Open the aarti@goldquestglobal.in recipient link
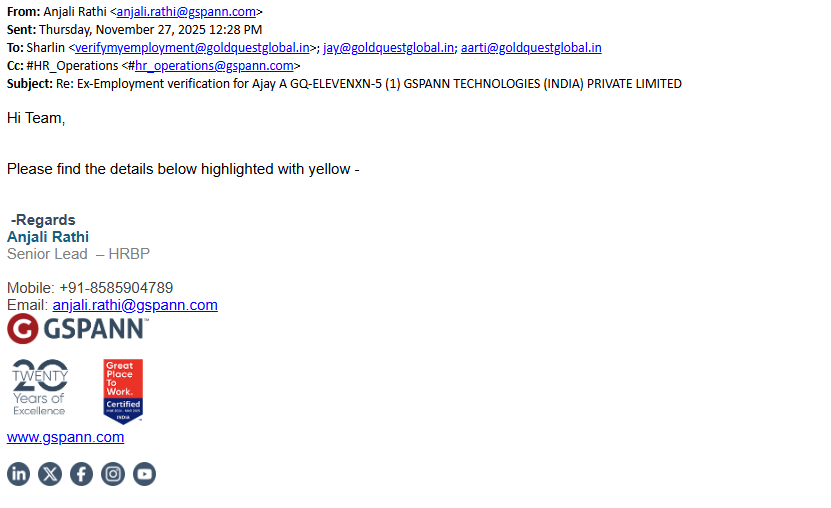Screen dimensions: 831x508 click(x=531, y=47)
